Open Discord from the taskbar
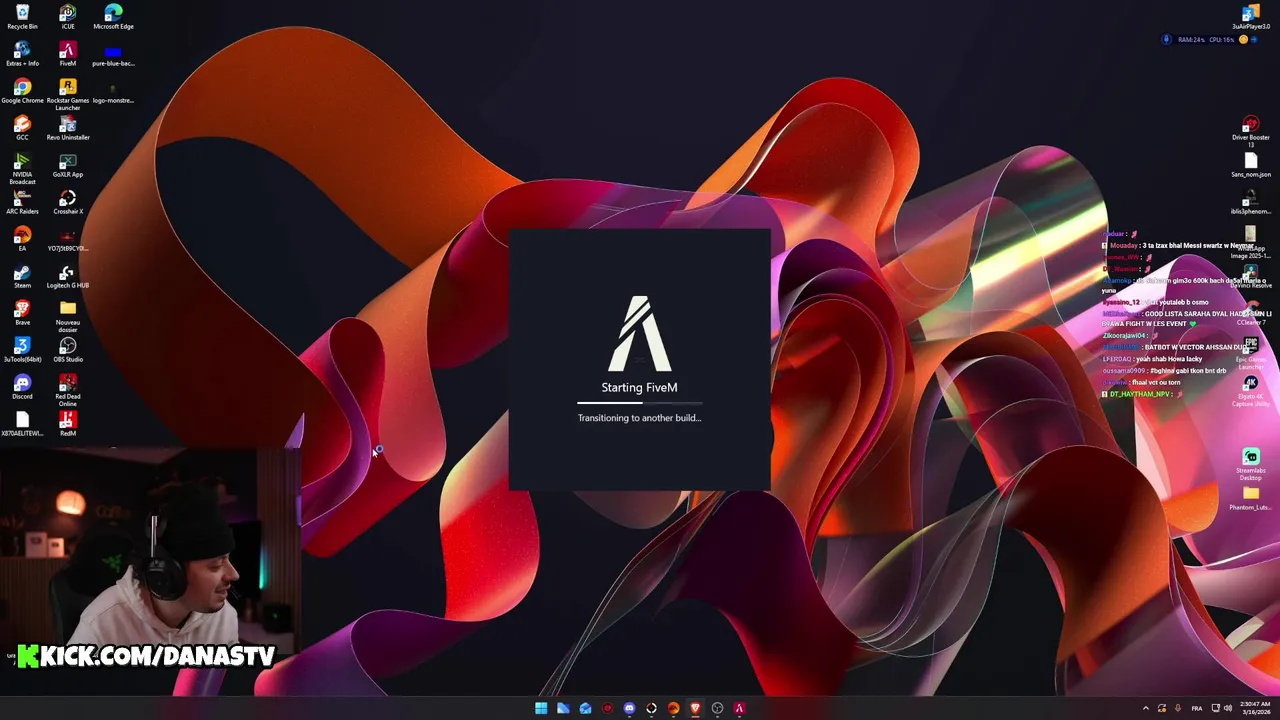Image resolution: width=1280 pixels, height=720 pixels. [629, 708]
